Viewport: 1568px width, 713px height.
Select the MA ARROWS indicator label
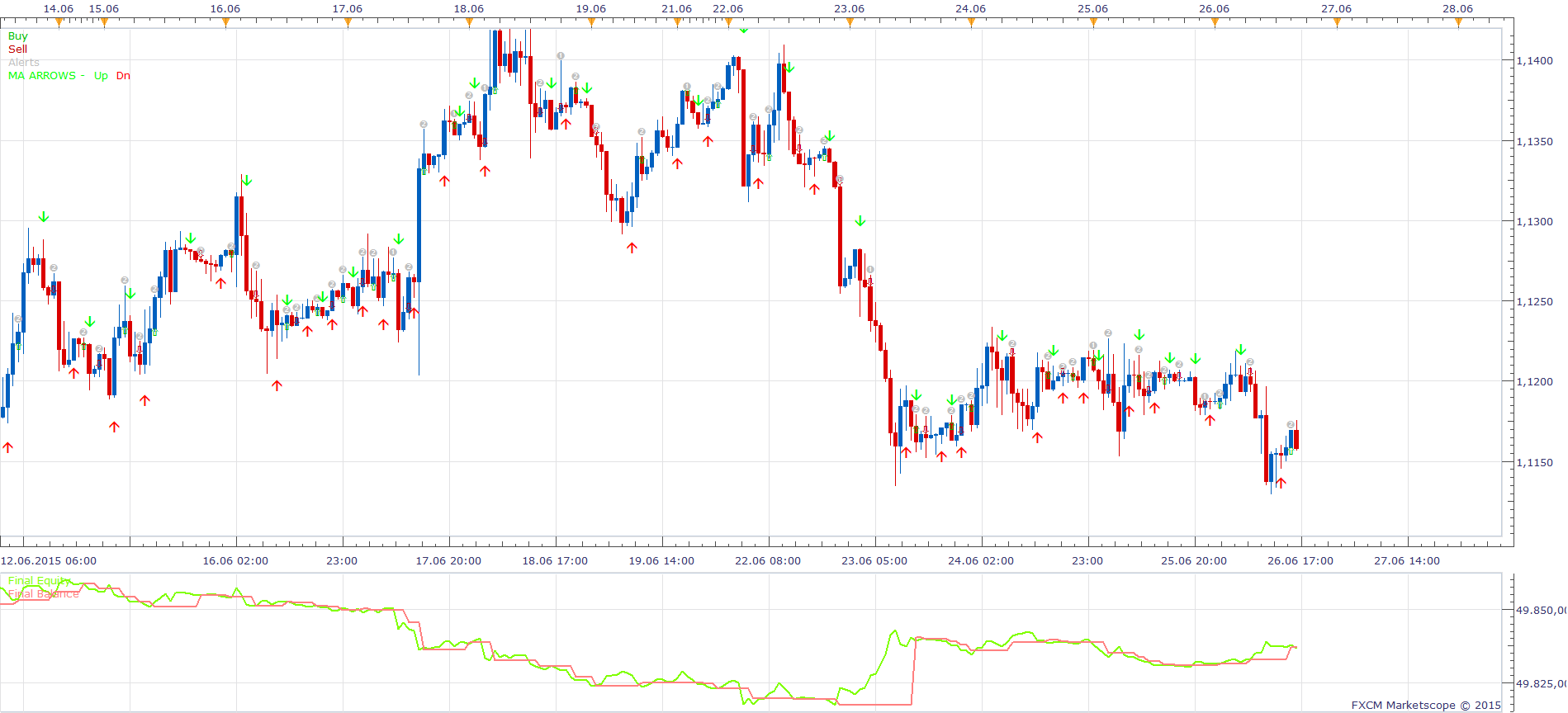42,76
